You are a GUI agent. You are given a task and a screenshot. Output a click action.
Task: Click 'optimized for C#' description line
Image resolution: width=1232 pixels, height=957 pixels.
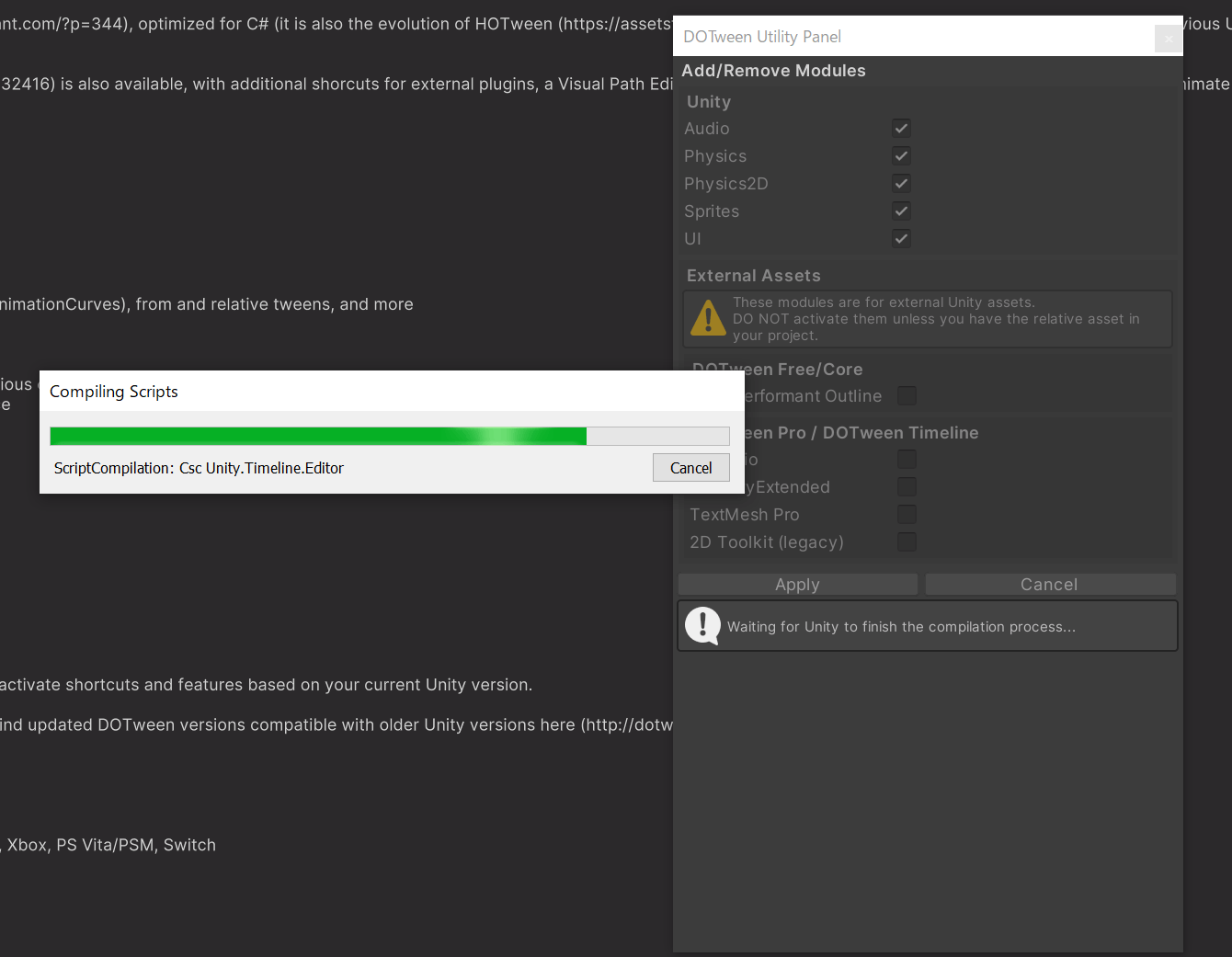tap(337, 24)
